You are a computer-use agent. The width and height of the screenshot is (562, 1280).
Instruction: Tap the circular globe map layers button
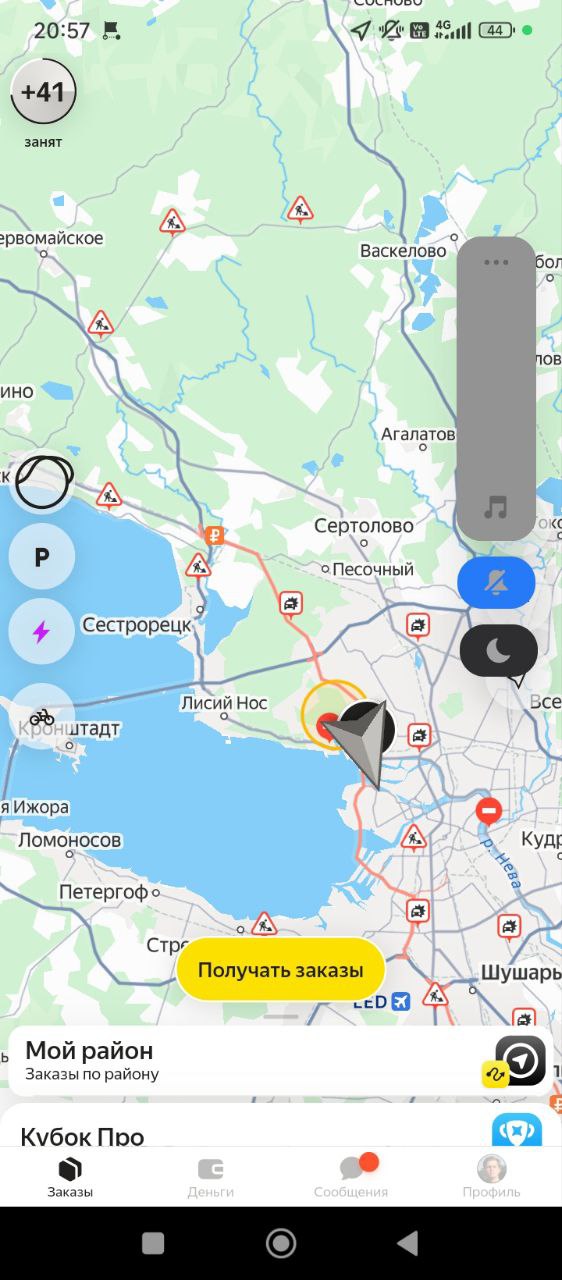tap(42, 482)
